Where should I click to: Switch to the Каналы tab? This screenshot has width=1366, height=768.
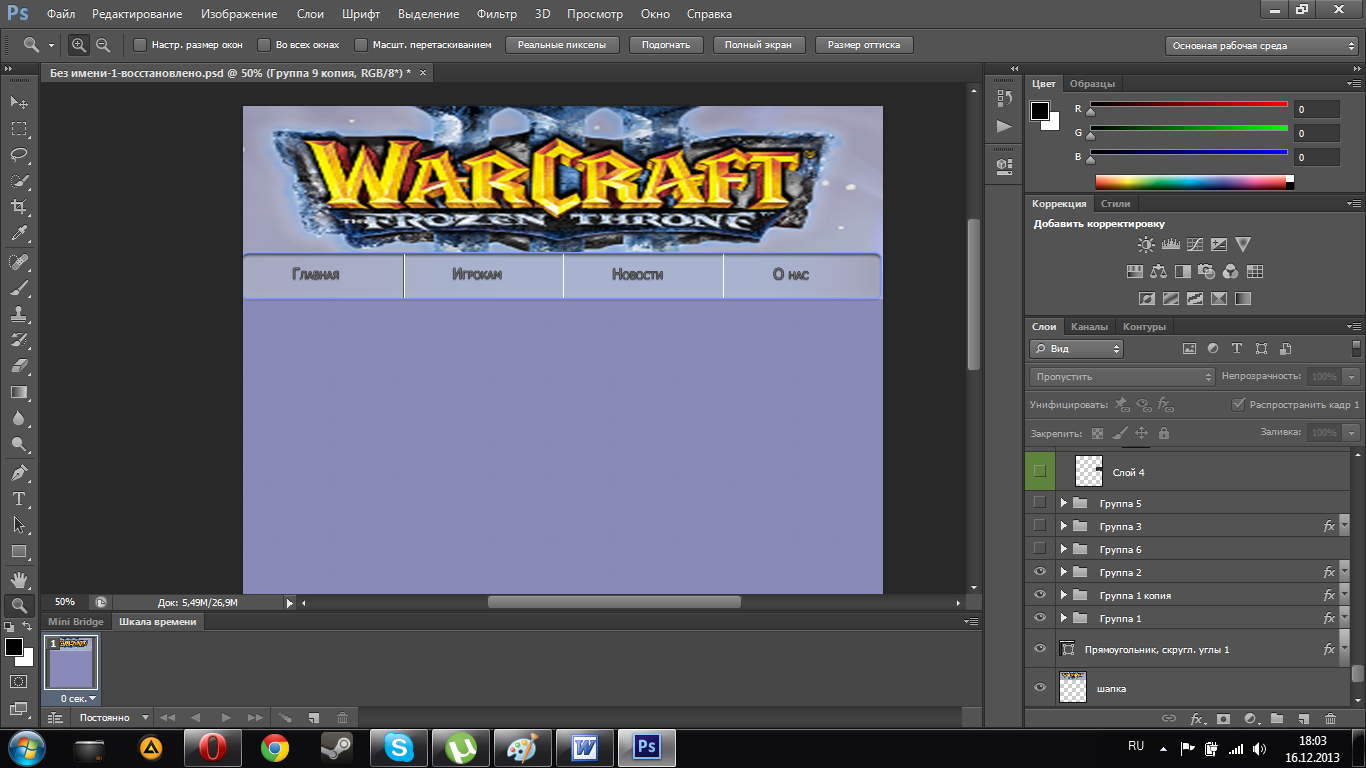point(1089,327)
